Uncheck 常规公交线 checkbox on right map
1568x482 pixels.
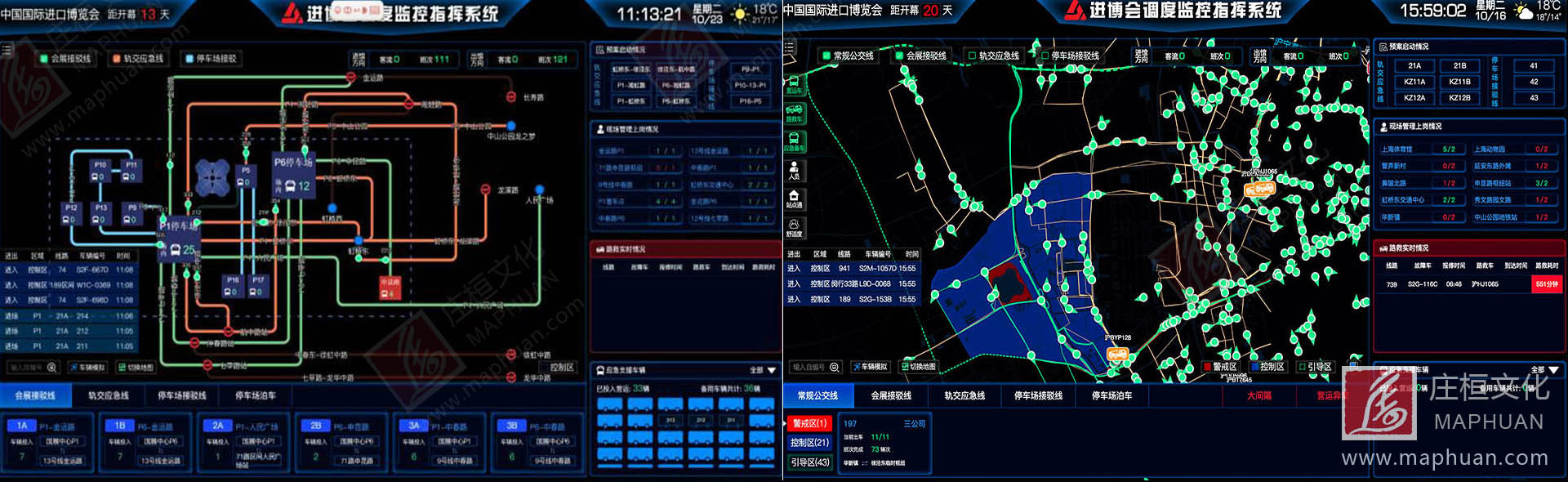coord(826,56)
